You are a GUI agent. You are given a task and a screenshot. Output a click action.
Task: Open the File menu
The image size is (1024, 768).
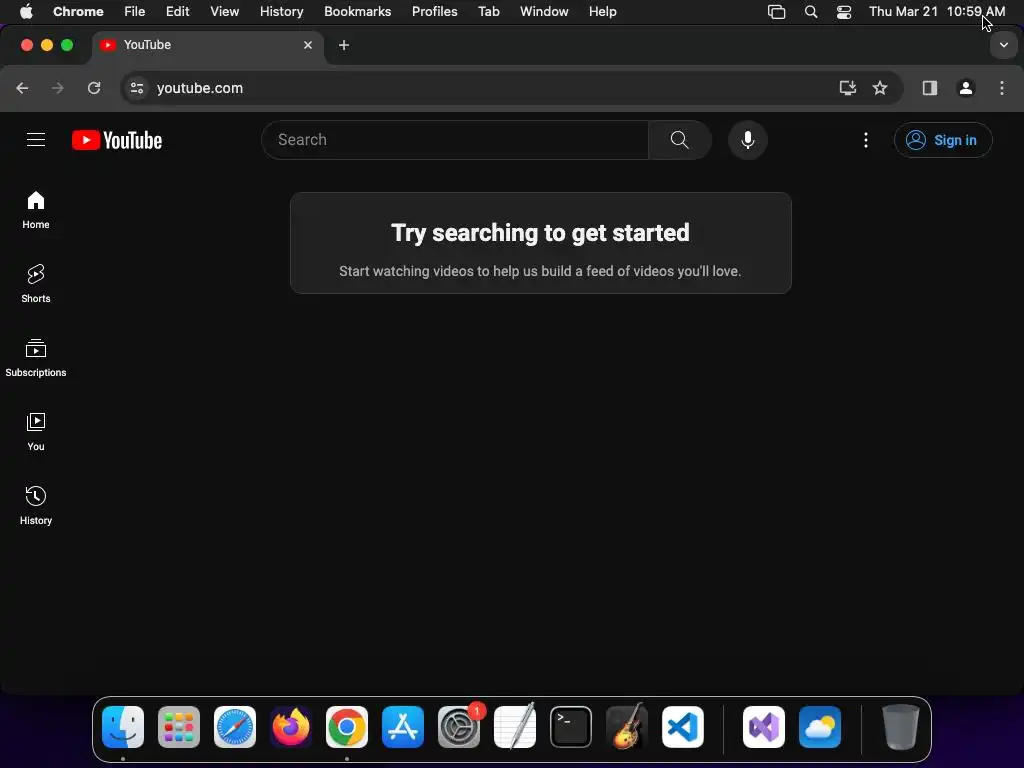point(135,12)
